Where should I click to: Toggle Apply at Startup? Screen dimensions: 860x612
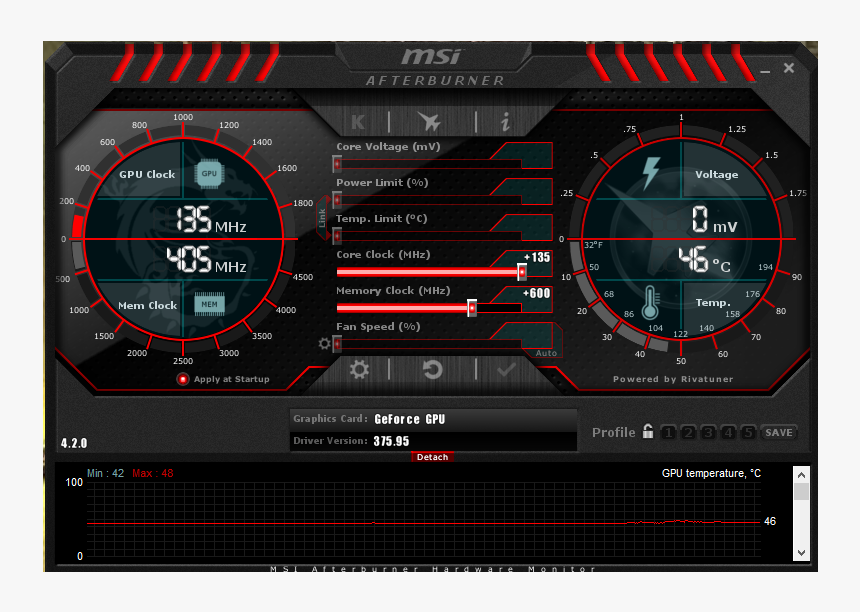pyautogui.click(x=183, y=379)
